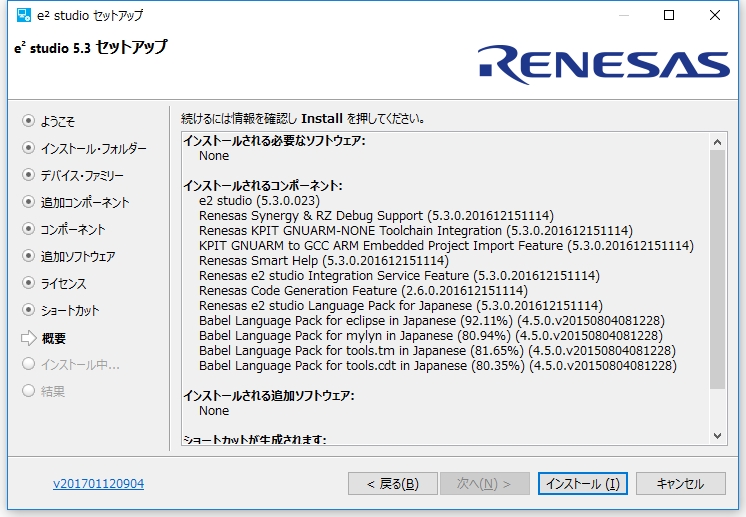Click the インストールされる必要なソフトウェア heading
Screen dimensions: 746x517
point(275,141)
